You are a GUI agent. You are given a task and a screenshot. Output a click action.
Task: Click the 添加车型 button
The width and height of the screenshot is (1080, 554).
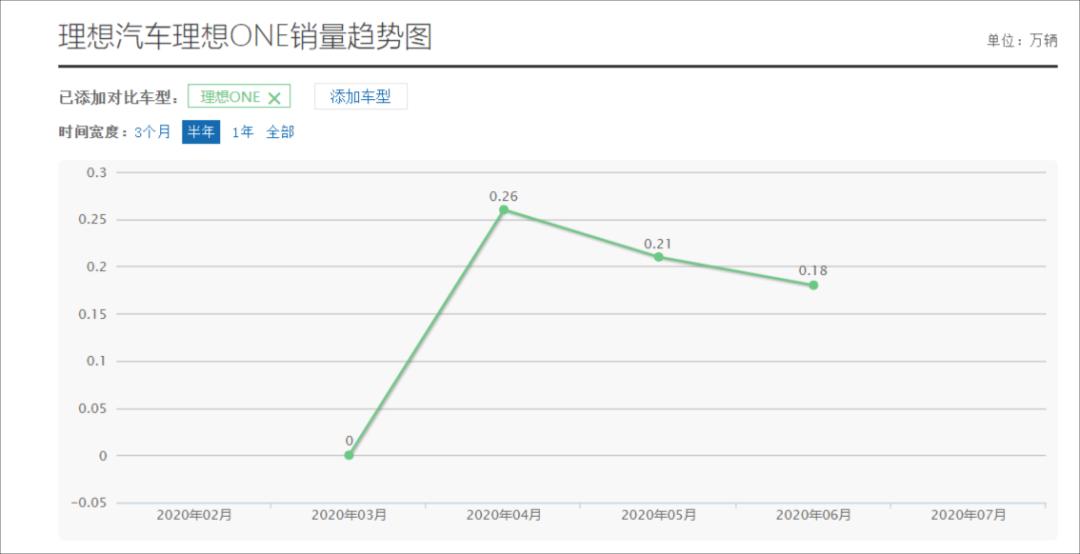coord(360,96)
